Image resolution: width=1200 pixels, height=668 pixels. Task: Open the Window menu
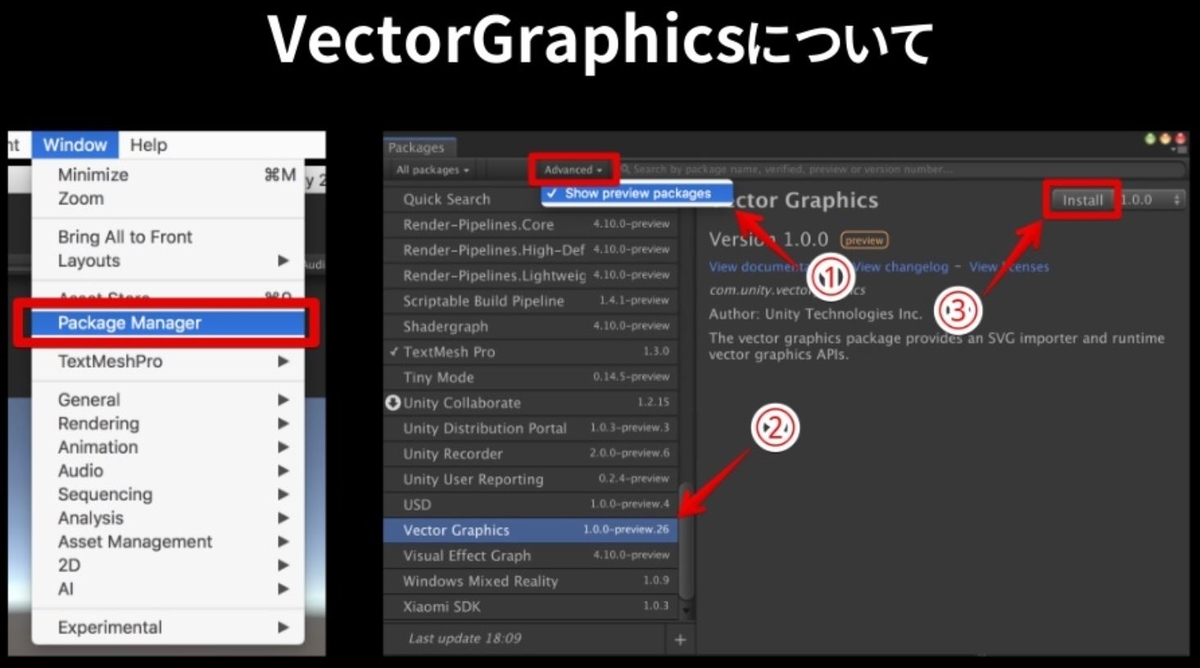[x=75, y=144]
